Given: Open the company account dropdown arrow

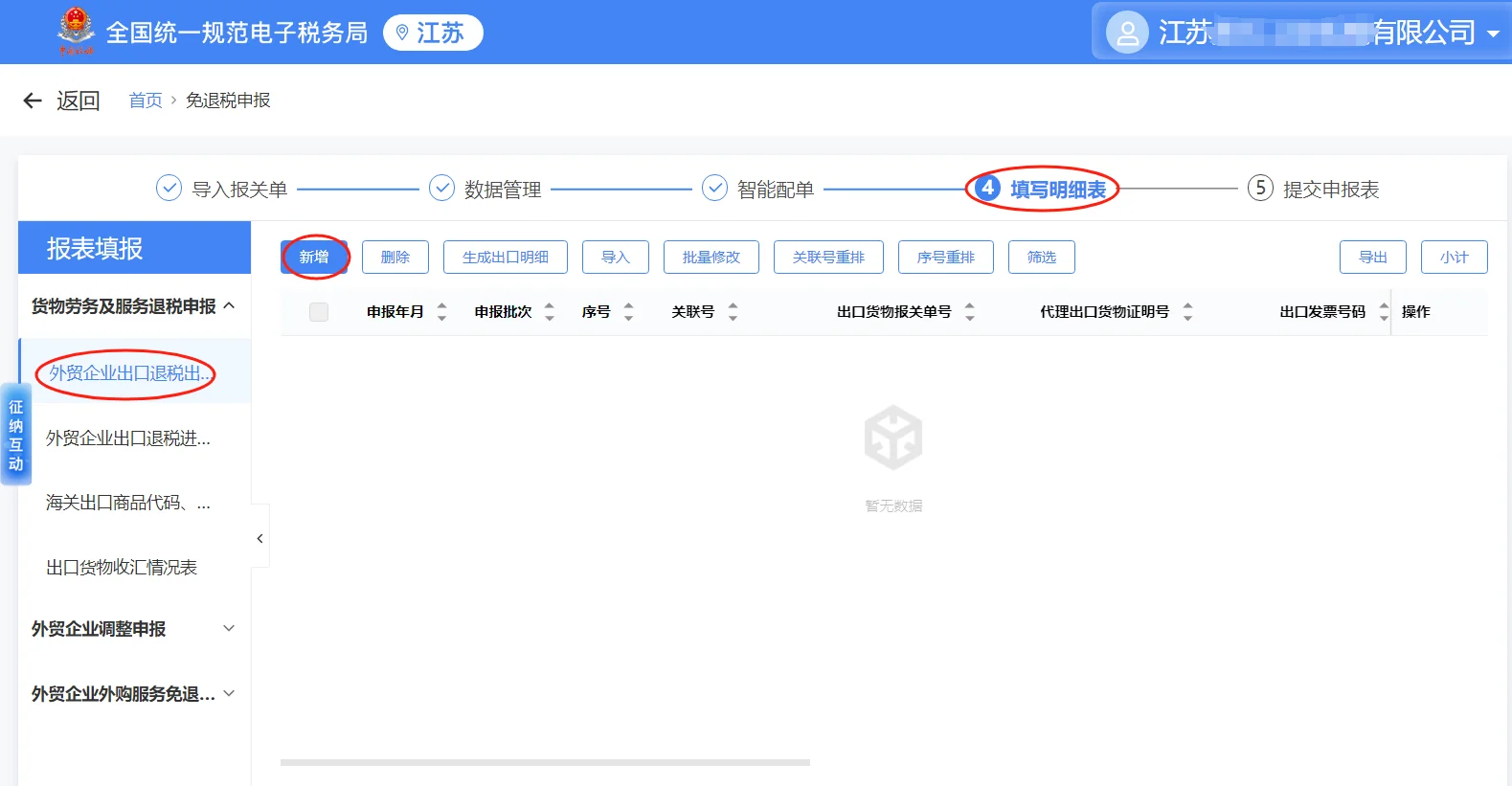Looking at the screenshot, I should [x=1492, y=34].
